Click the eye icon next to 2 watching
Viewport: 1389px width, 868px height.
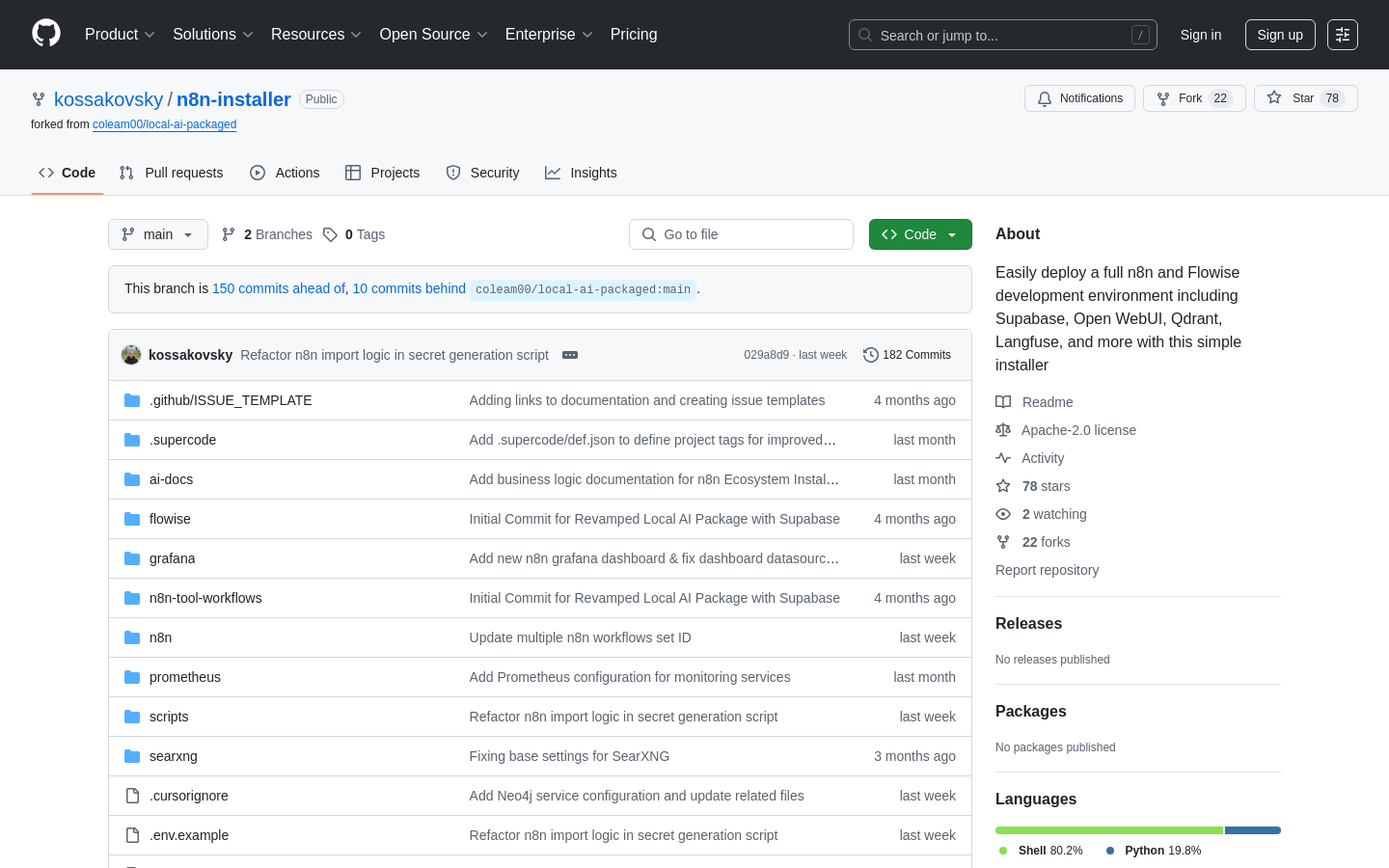point(1003,514)
